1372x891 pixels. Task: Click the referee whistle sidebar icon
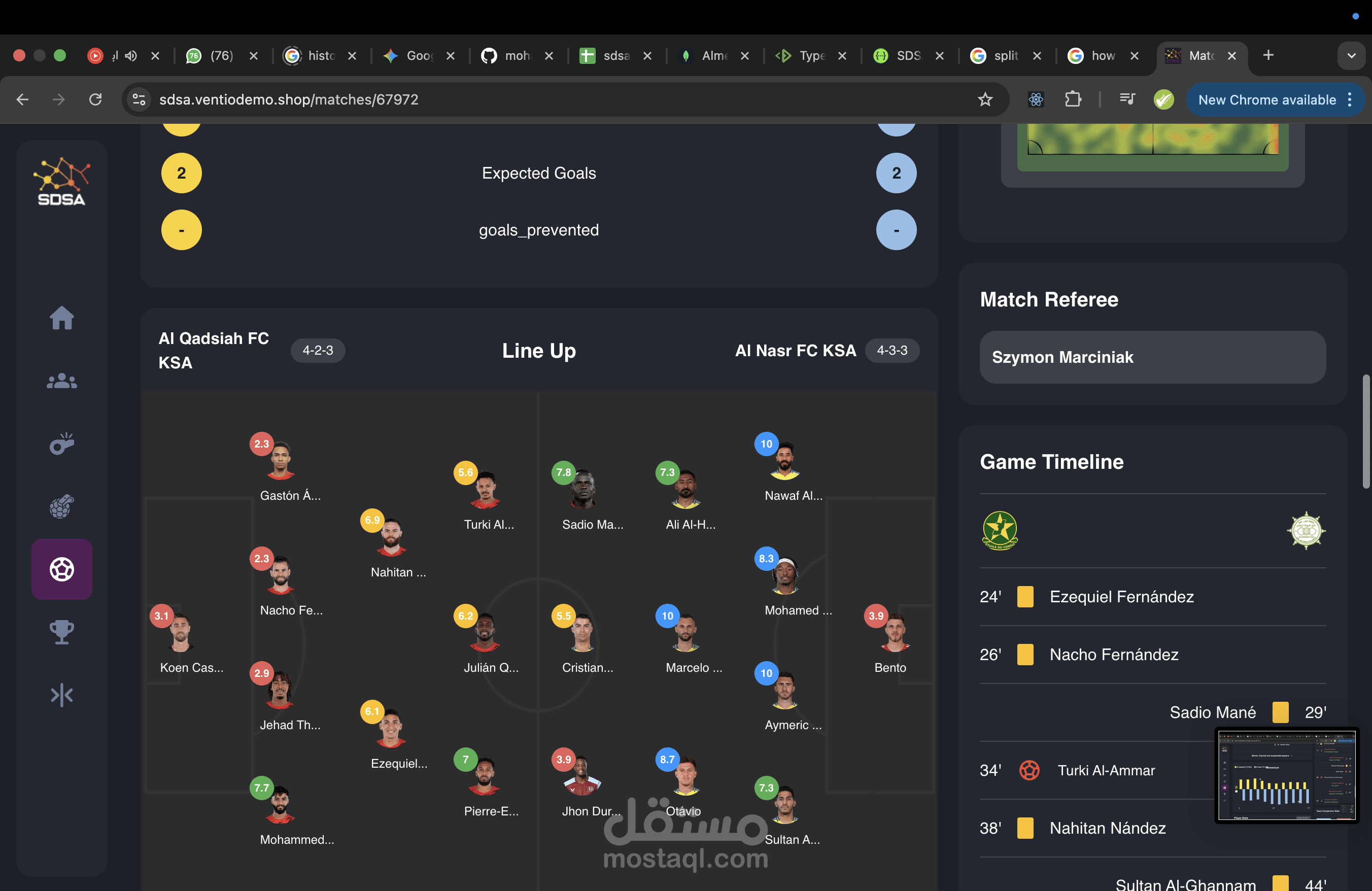point(62,444)
